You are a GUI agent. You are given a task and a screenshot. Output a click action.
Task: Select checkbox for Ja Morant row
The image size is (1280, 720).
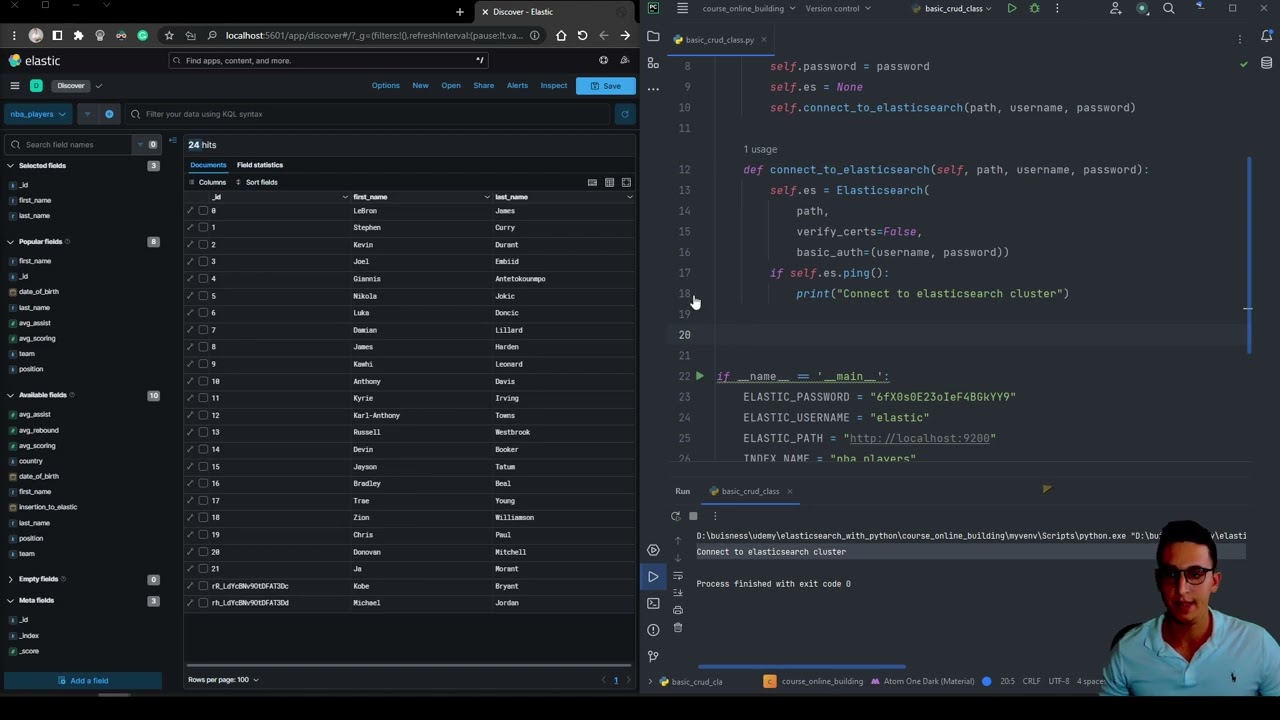pyautogui.click(x=203, y=569)
